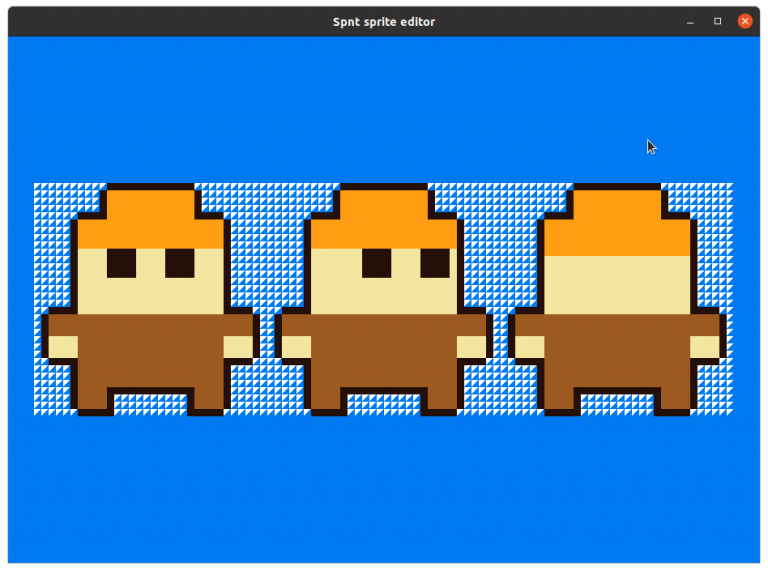Click the right hand of third sprite
The width and height of the screenshot is (768, 571).
(x=705, y=347)
